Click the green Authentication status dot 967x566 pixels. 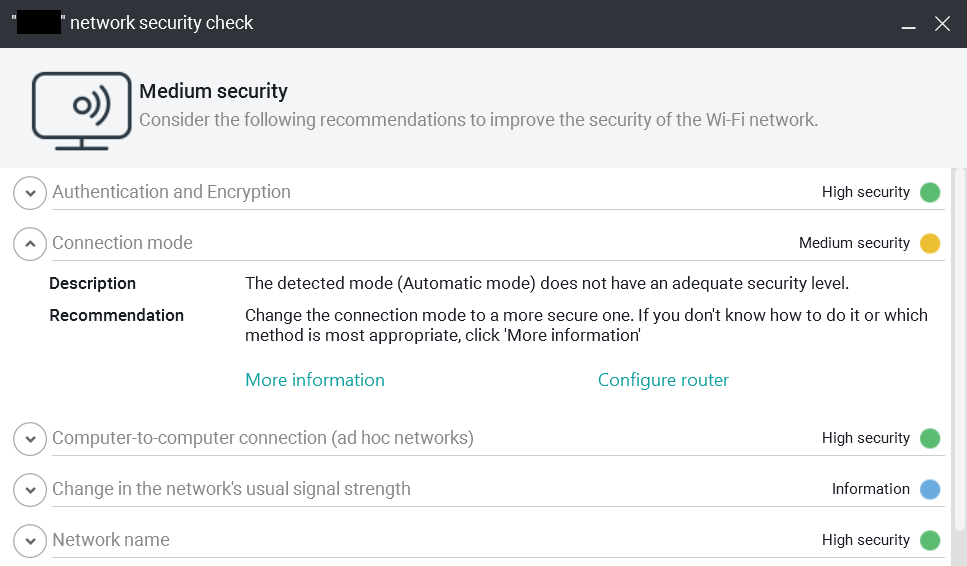(x=930, y=192)
